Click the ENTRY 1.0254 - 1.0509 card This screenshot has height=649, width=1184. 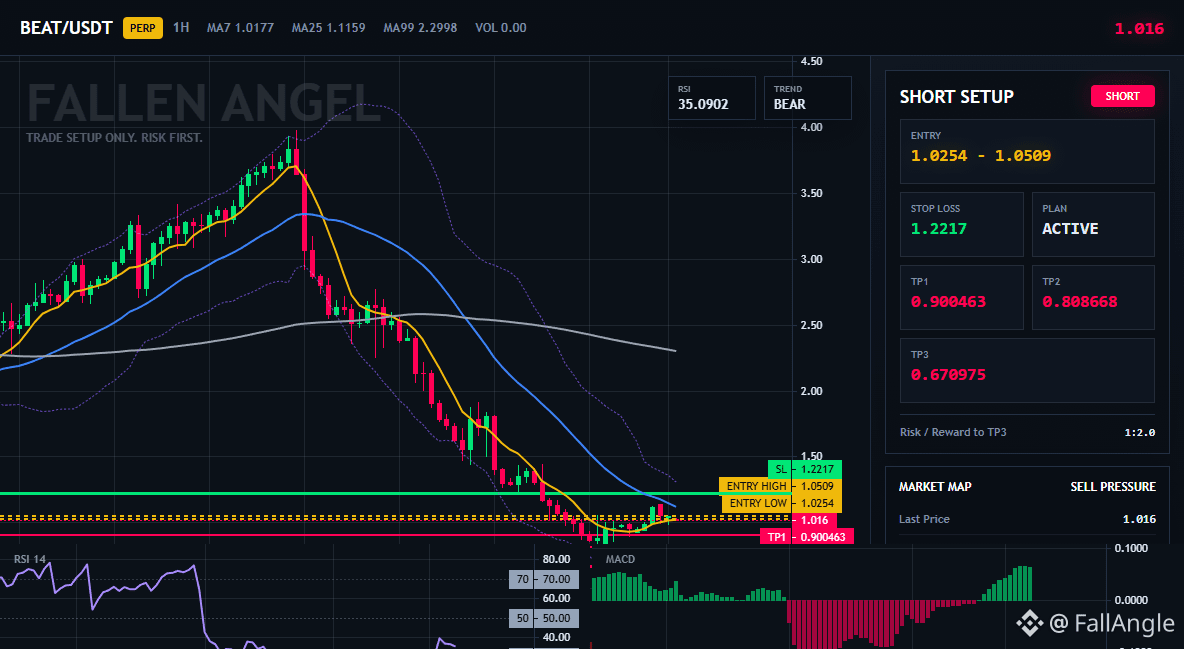[1027, 151]
